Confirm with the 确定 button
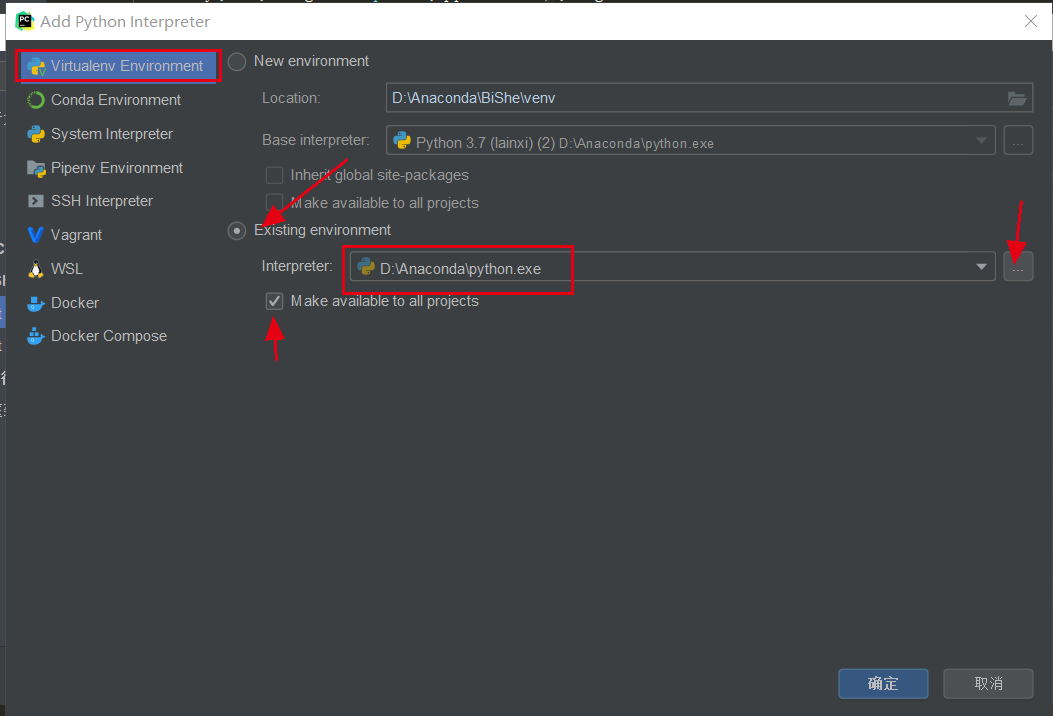The width and height of the screenshot is (1053, 716). (x=883, y=683)
